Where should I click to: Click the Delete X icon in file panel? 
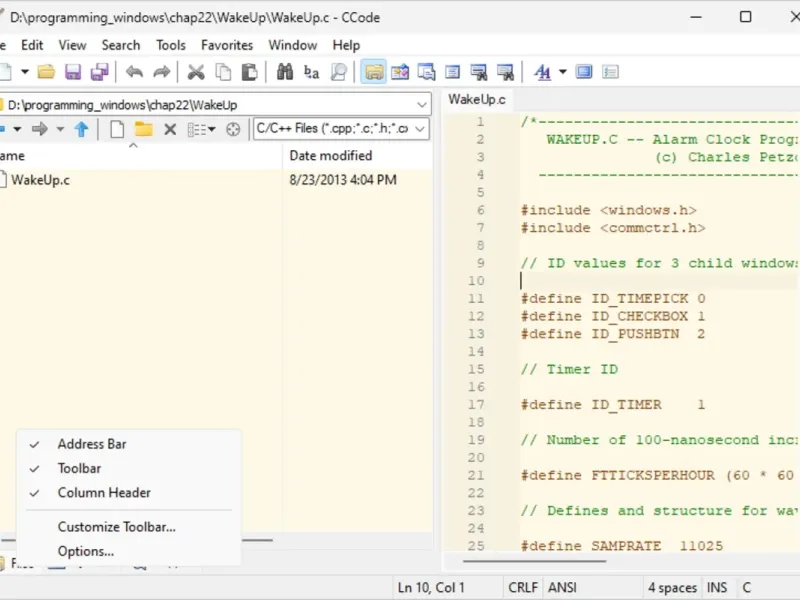[170, 129]
